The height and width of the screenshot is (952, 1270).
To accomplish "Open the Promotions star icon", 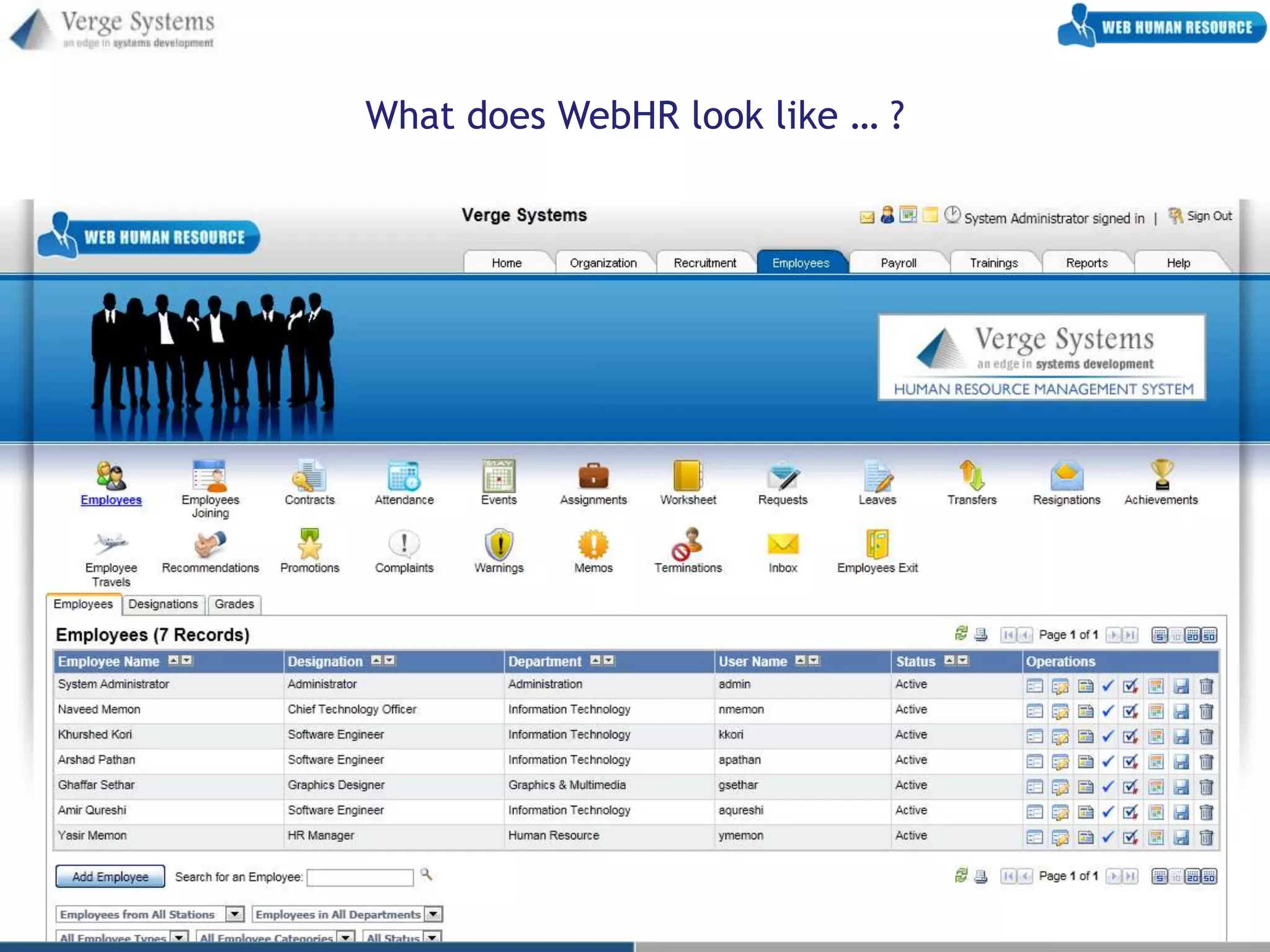I will click(x=309, y=544).
